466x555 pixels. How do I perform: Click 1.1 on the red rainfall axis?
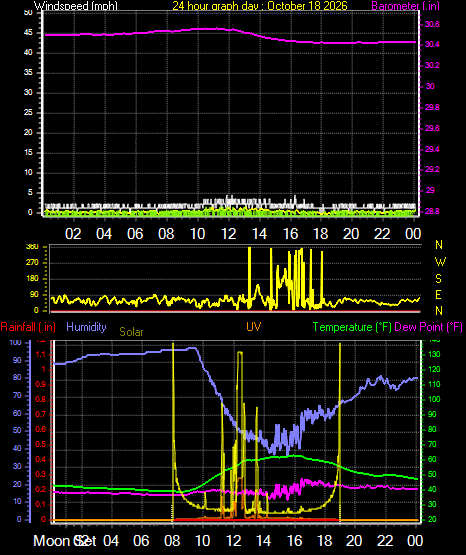pyautogui.click(x=41, y=354)
